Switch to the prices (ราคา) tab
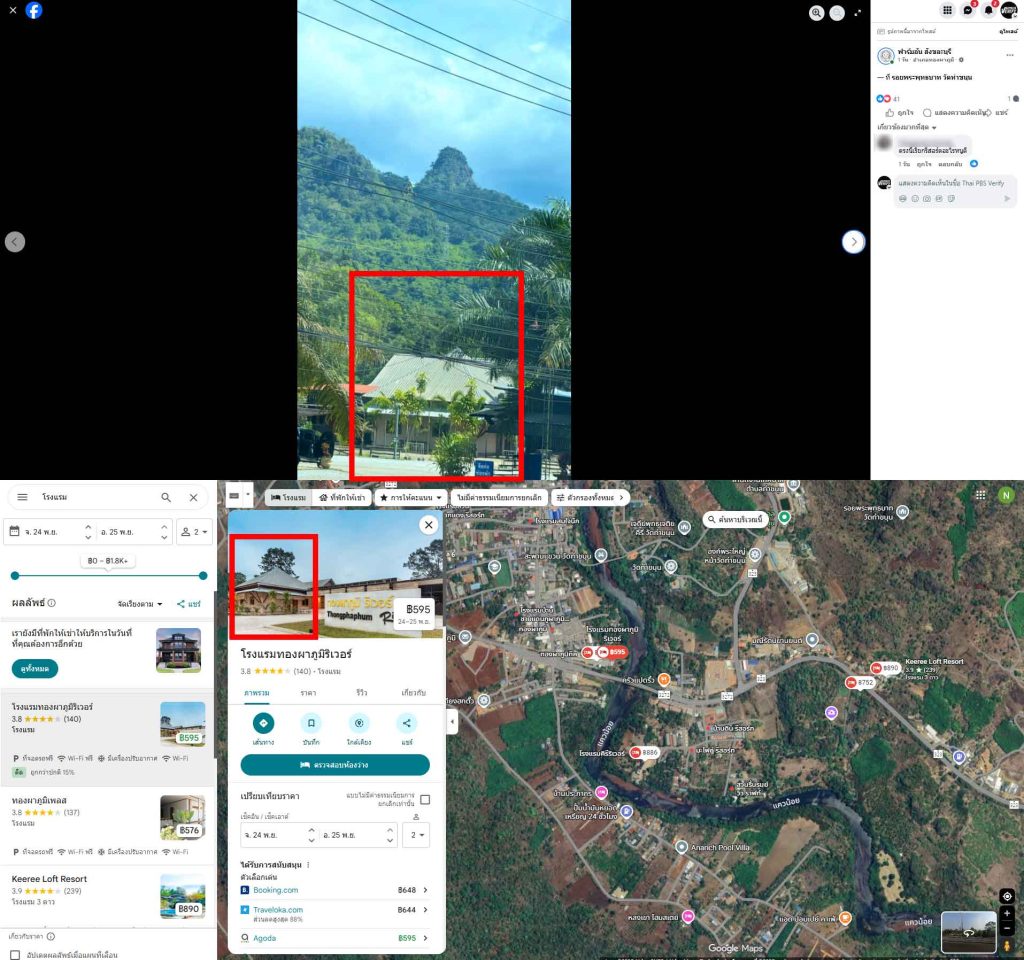This screenshot has width=1024, height=960. 309,693
